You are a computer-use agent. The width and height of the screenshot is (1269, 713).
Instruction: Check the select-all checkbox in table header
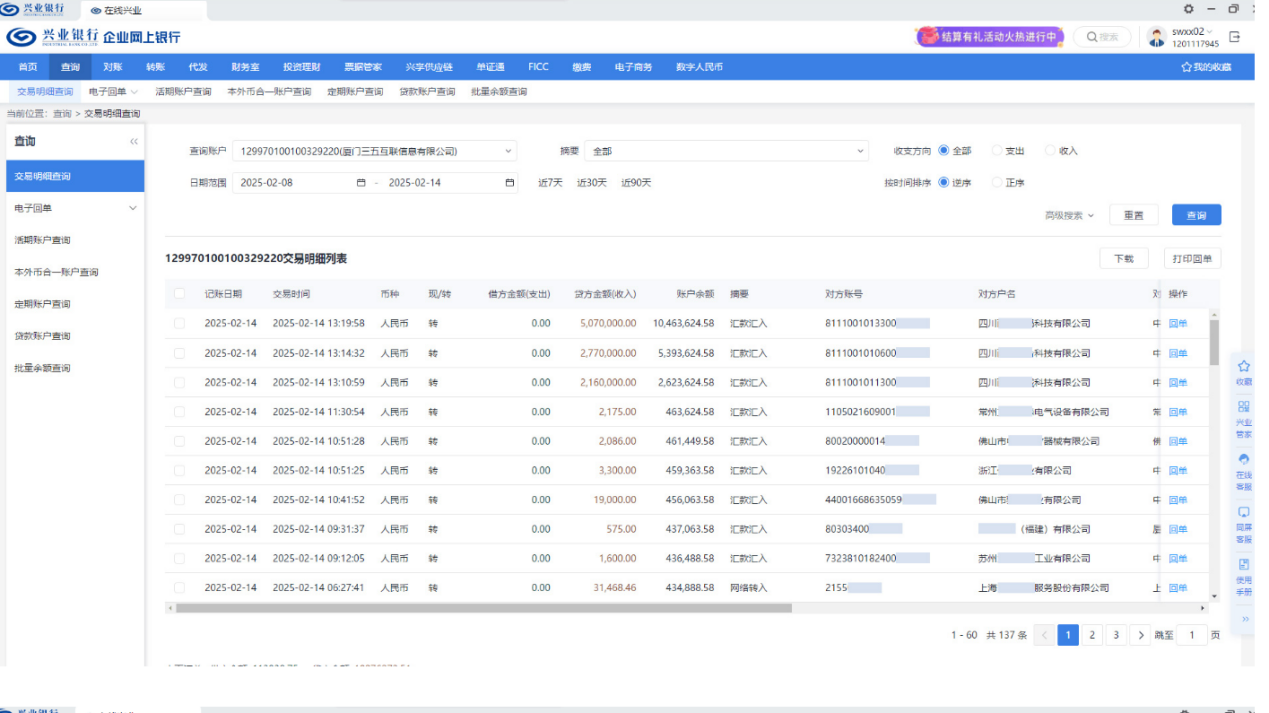click(x=180, y=294)
